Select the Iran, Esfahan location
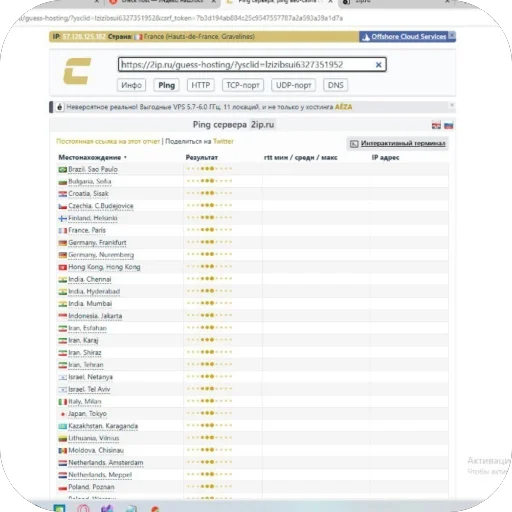The image size is (512, 512). pyautogui.click(x=87, y=328)
